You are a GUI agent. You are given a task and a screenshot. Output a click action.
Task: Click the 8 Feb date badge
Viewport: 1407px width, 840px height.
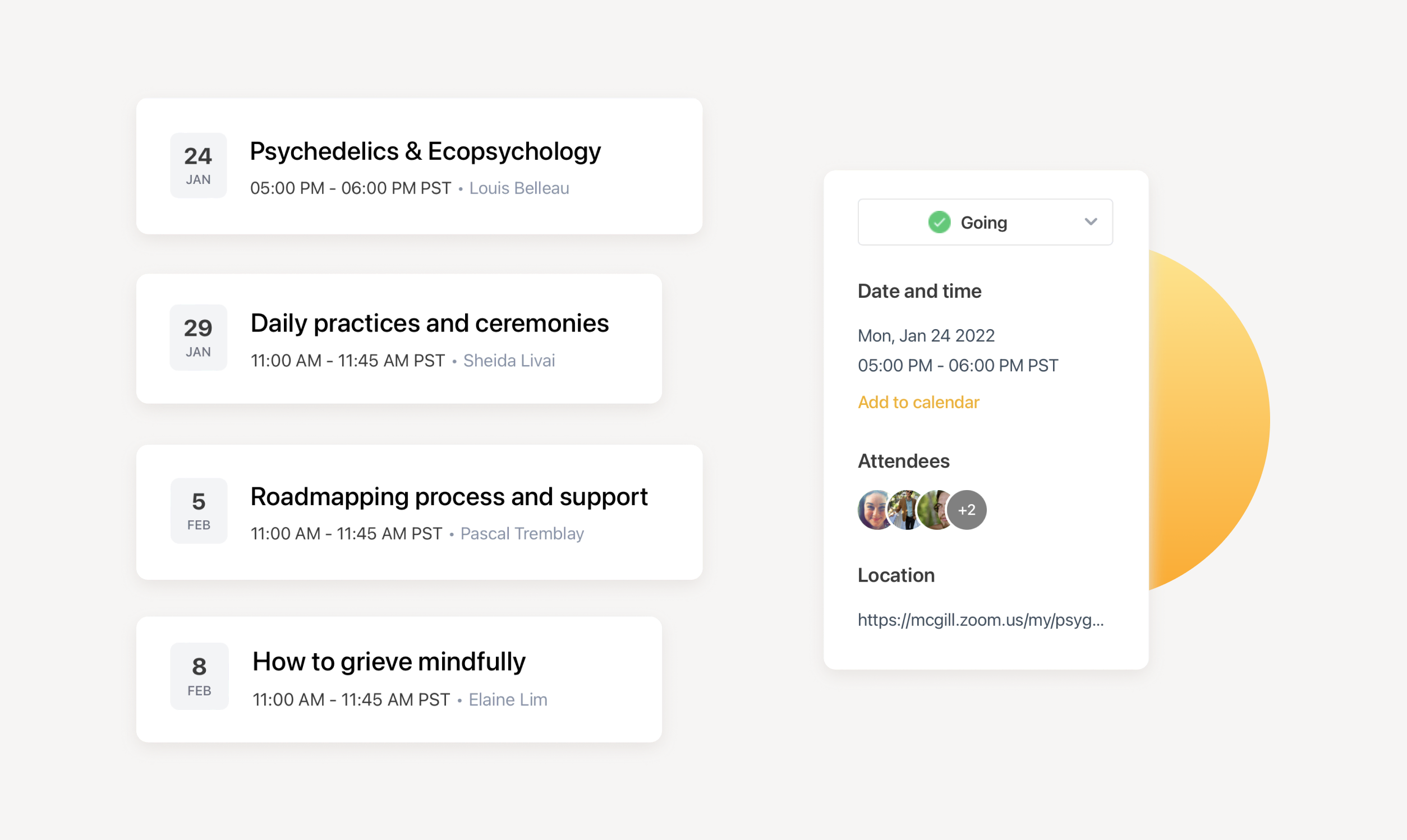pyautogui.click(x=199, y=676)
